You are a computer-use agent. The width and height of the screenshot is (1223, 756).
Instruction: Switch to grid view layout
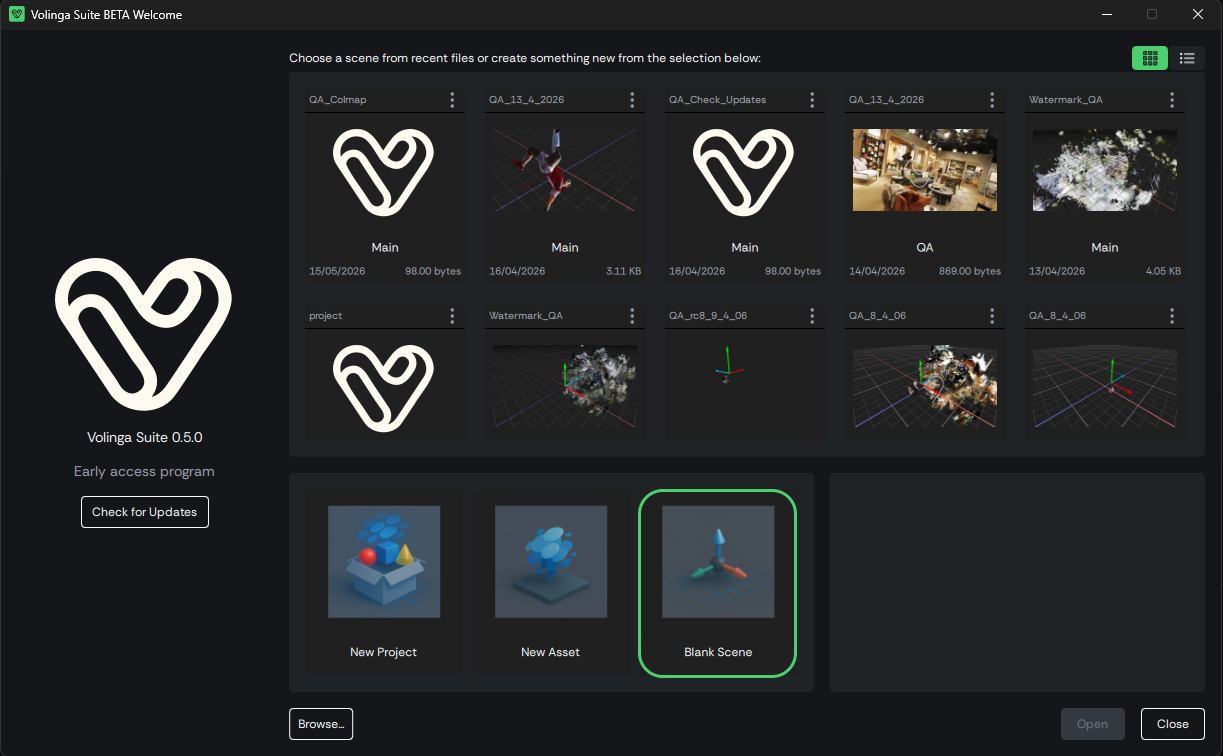tap(1149, 58)
